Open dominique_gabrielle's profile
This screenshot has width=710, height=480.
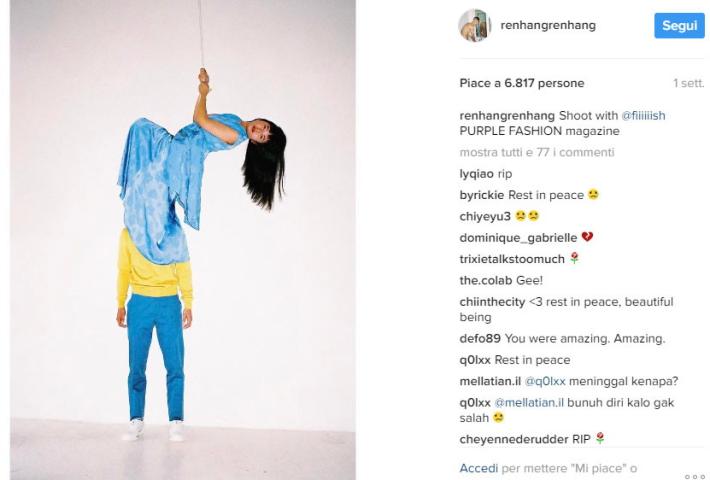click(518, 238)
